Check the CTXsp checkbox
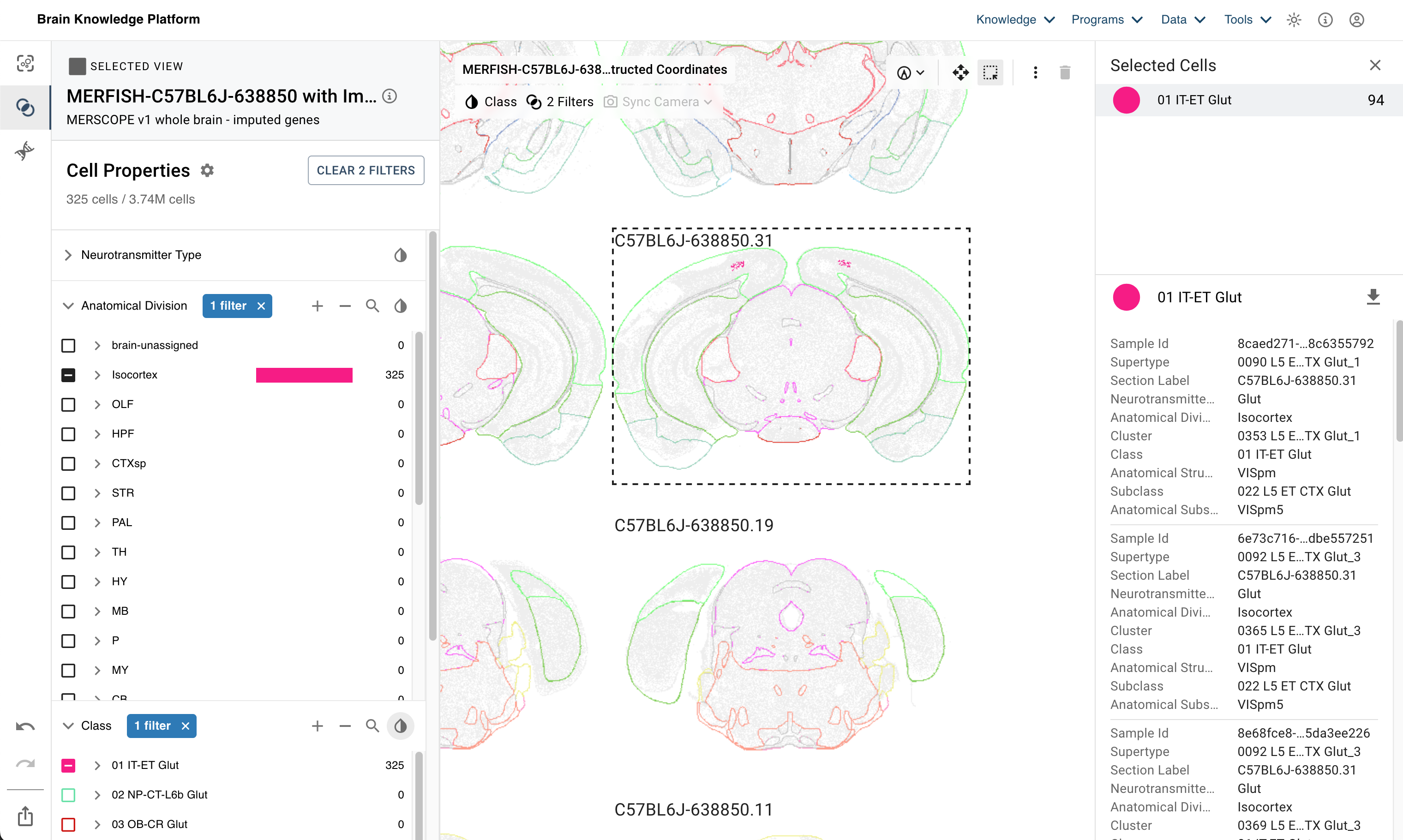Viewport: 1403px width, 840px height. [68, 463]
